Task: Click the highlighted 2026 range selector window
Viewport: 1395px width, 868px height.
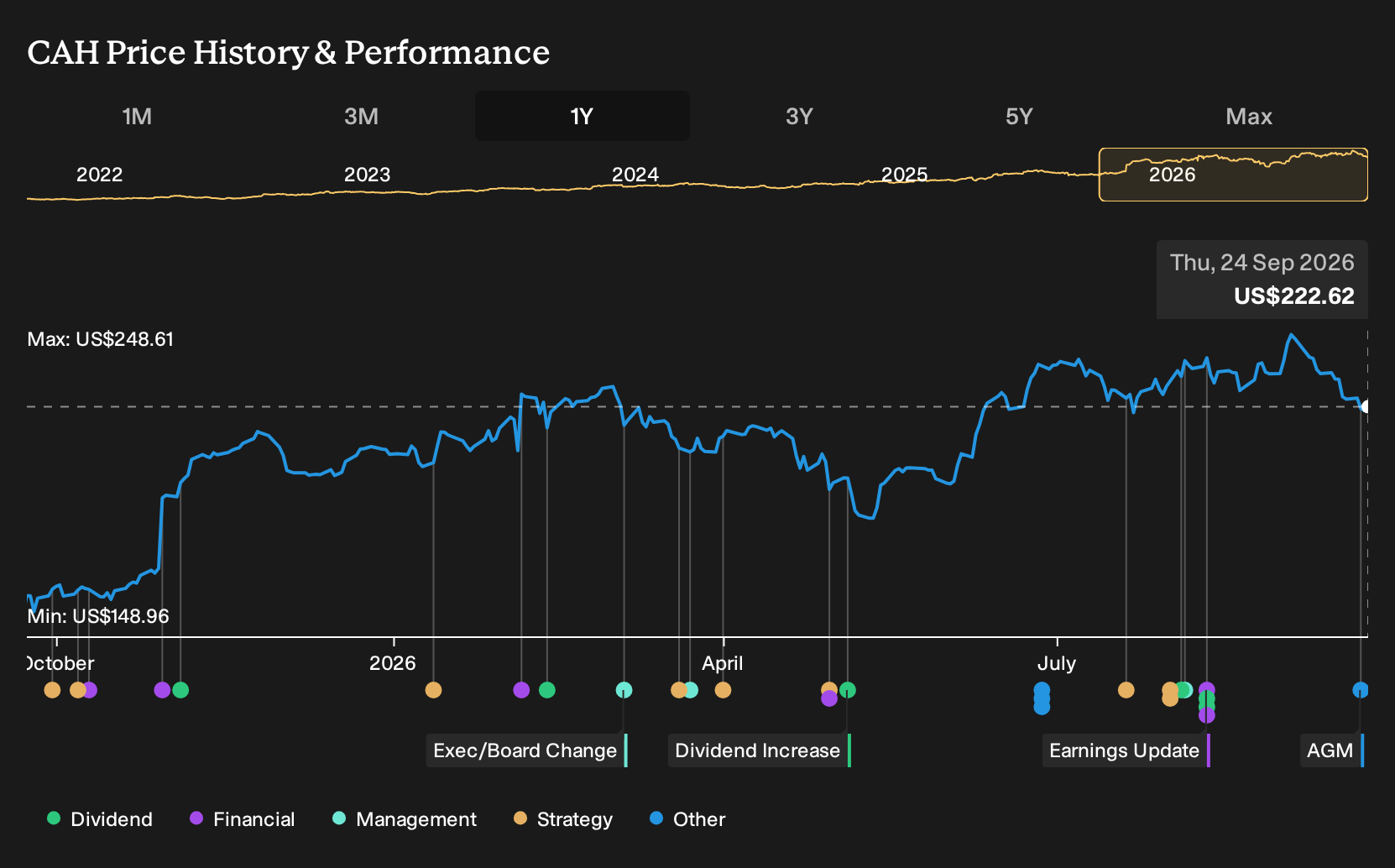Action: point(1233,175)
